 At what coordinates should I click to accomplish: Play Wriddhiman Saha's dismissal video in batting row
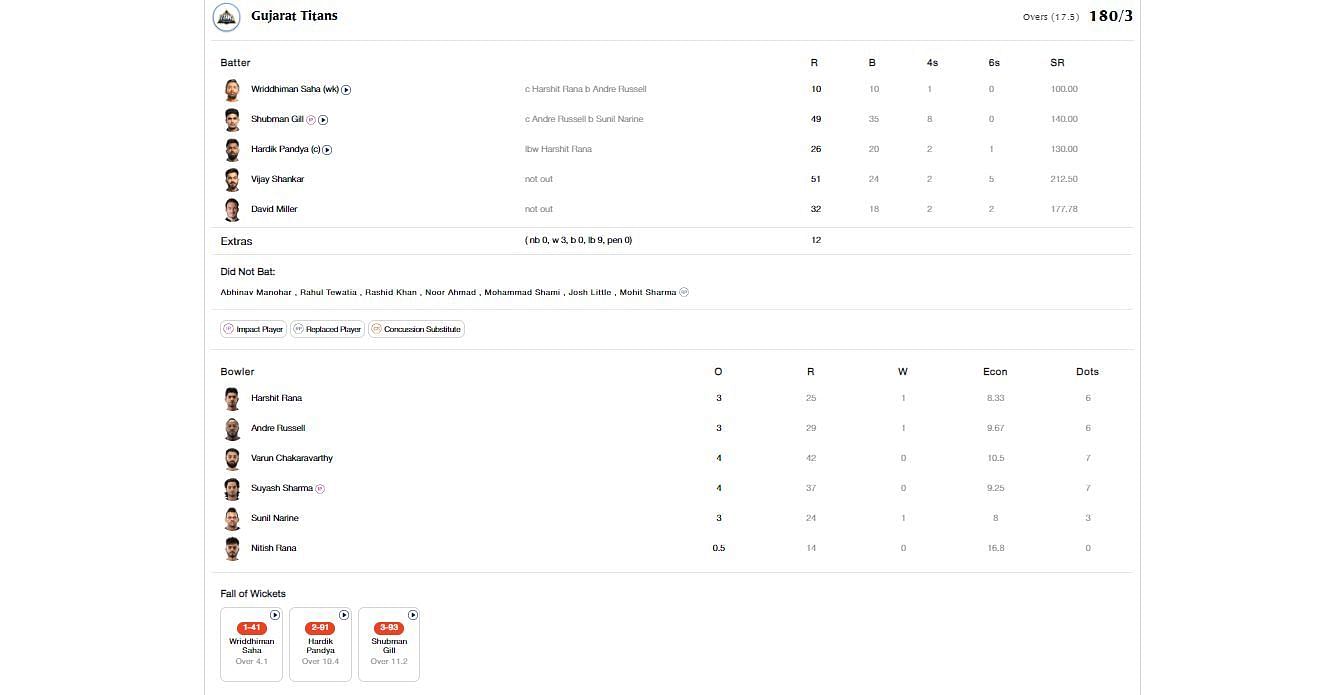coord(346,90)
